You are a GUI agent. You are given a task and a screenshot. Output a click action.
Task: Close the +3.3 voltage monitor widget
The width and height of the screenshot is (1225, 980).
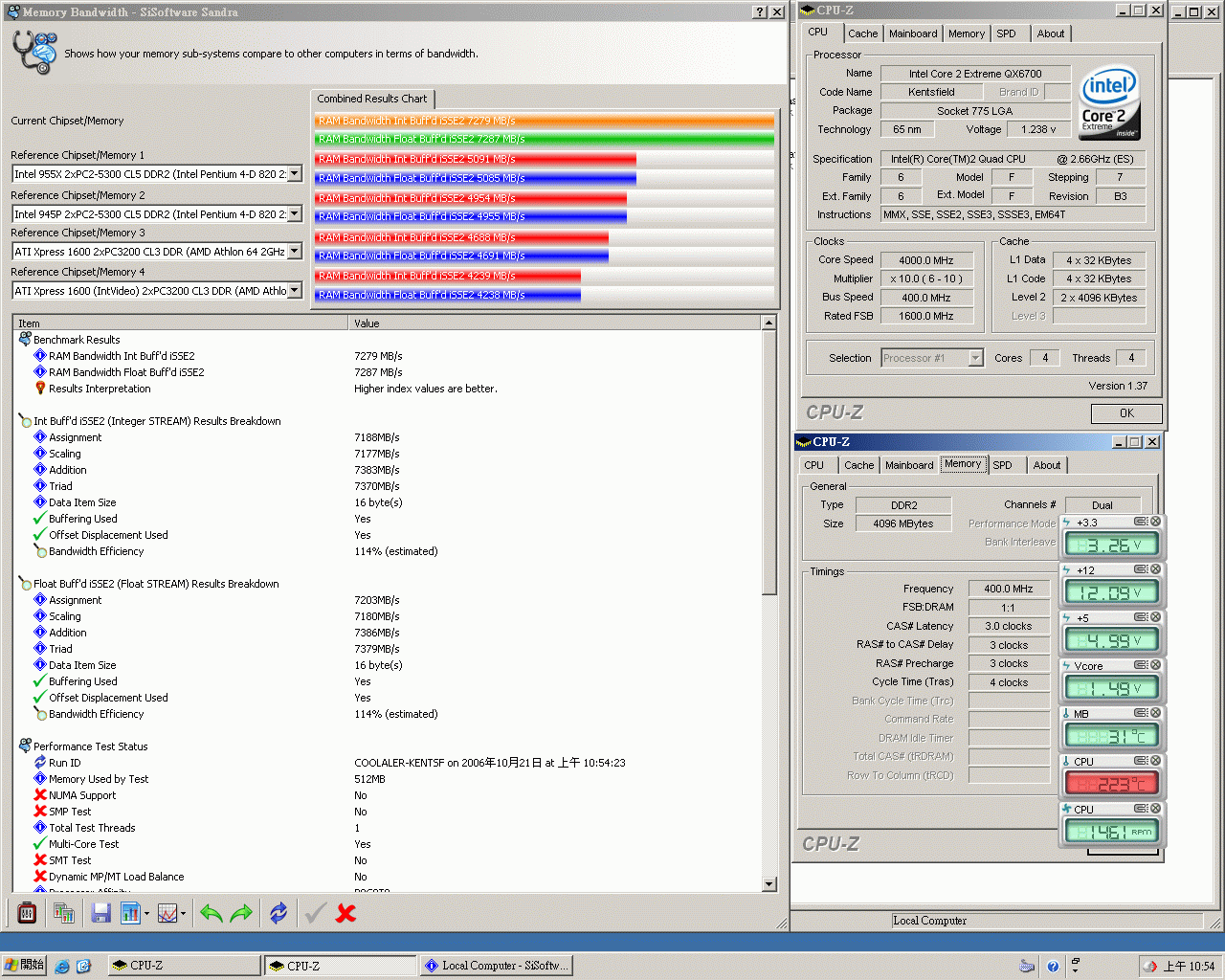[x=1155, y=522]
